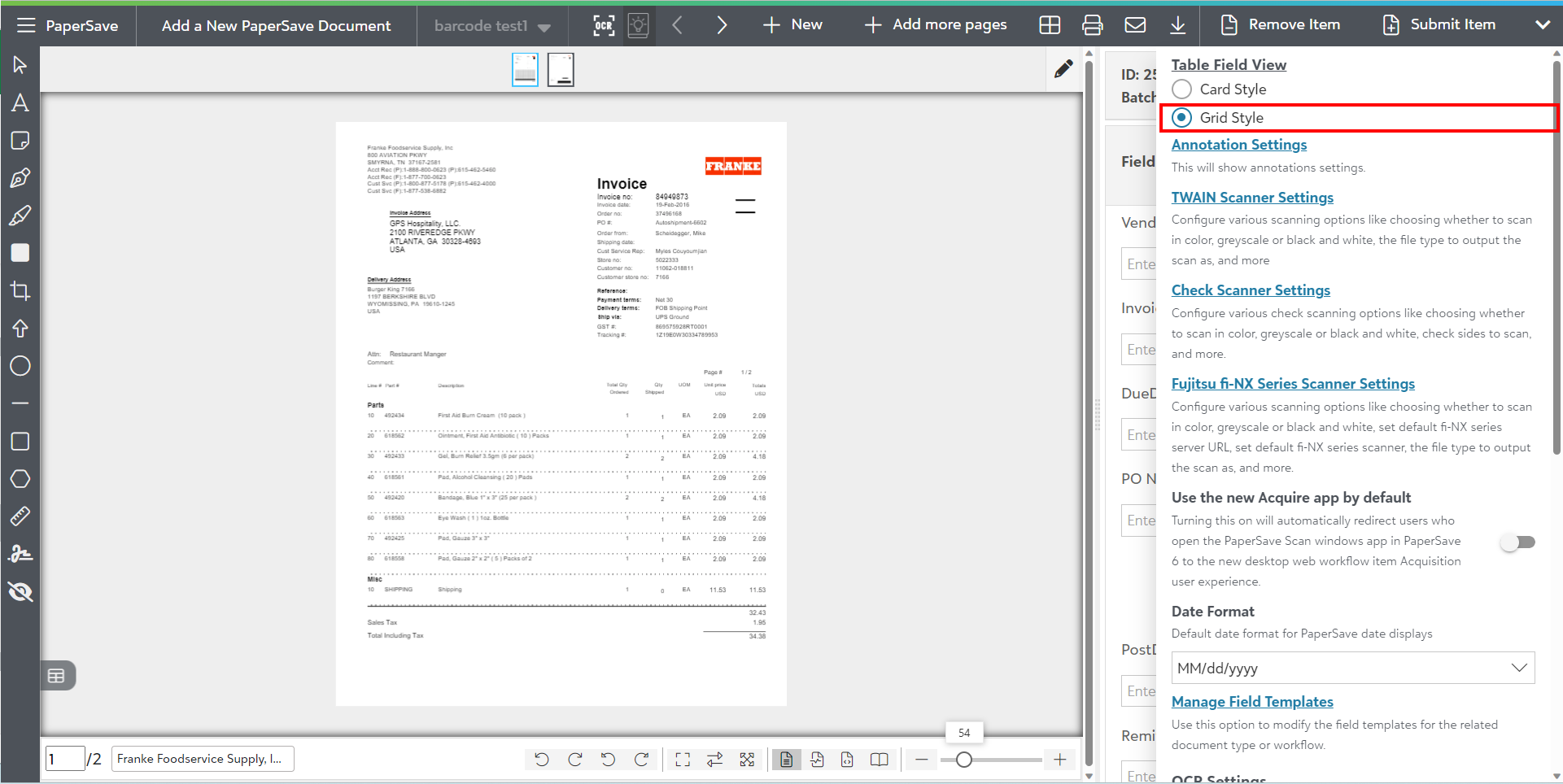Click the print icon

tap(1092, 25)
